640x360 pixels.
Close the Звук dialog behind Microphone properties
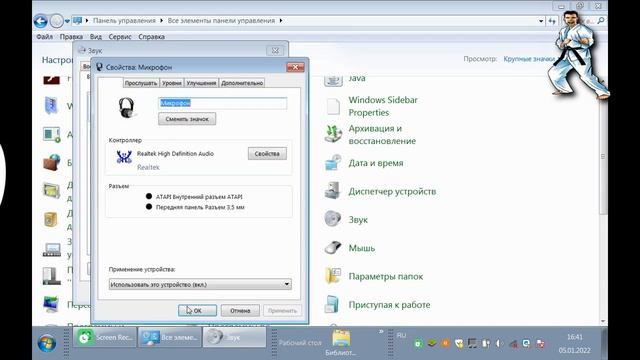276,51
